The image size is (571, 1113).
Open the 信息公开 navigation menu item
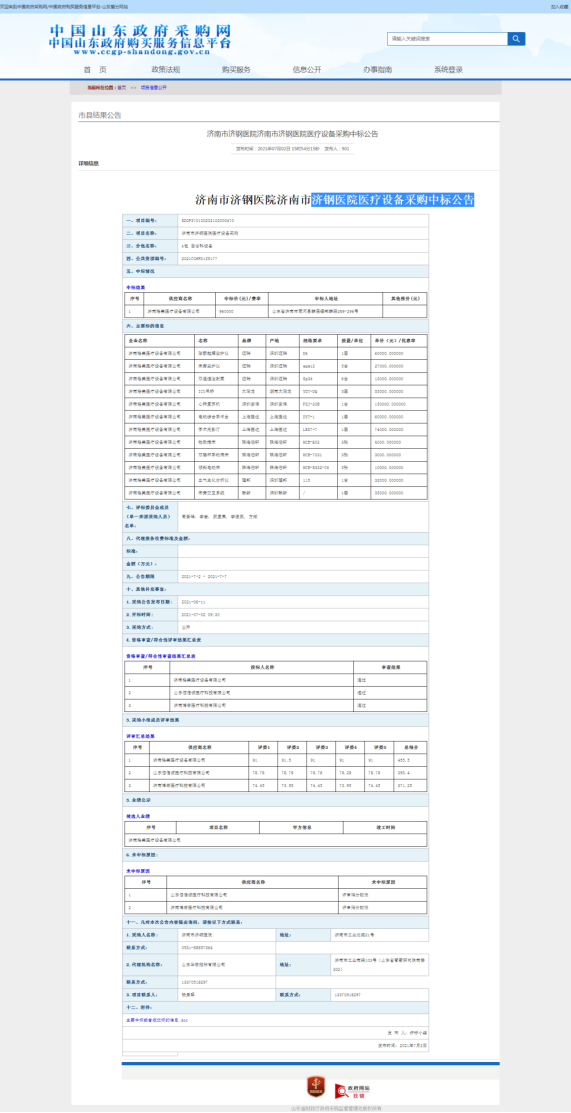(307, 70)
